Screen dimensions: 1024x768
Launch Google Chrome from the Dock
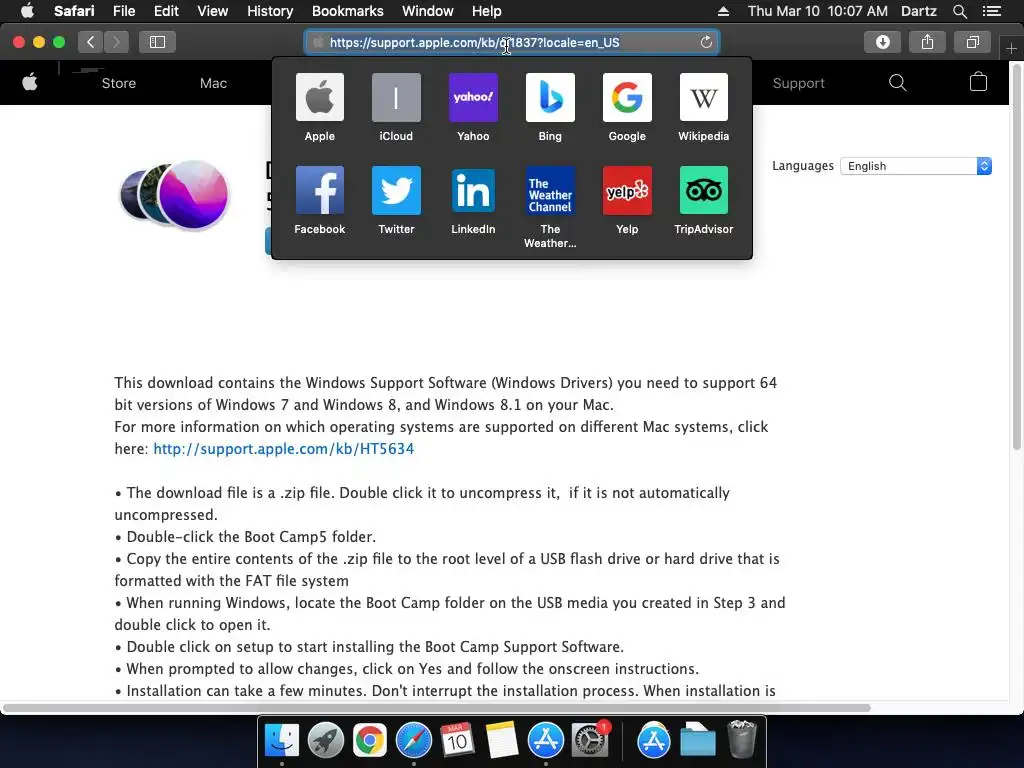pyautogui.click(x=370, y=740)
